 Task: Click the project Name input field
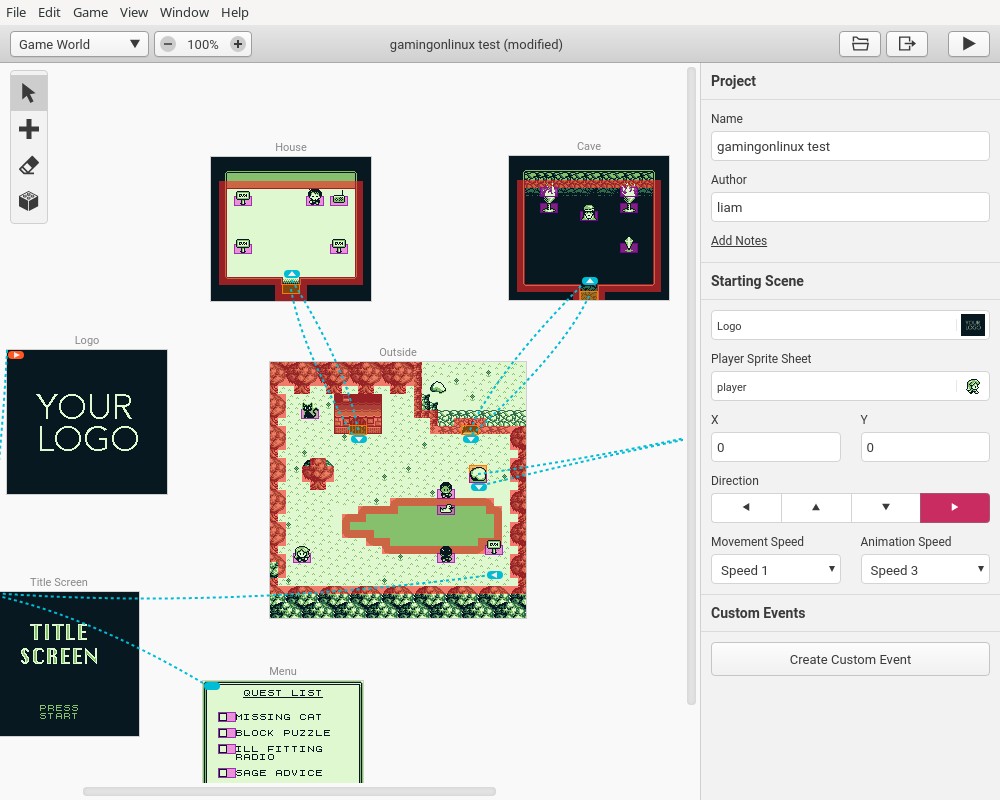coord(850,146)
